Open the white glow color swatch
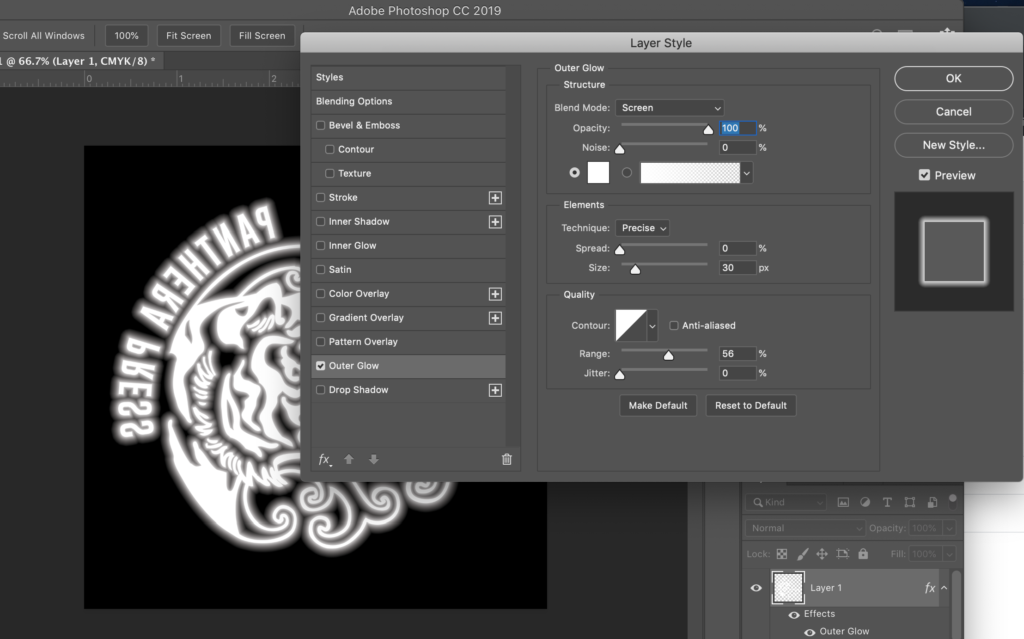 pyautogui.click(x=598, y=172)
